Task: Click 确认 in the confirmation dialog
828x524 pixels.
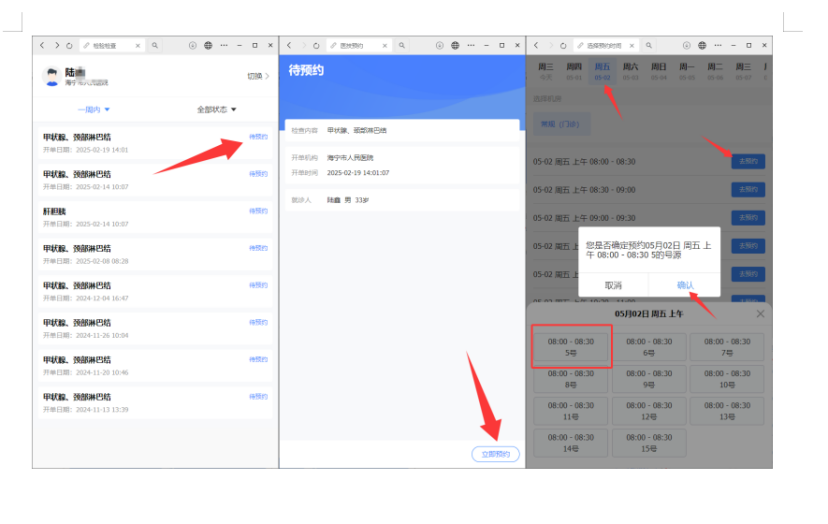Action: pyautogui.click(x=685, y=285)
